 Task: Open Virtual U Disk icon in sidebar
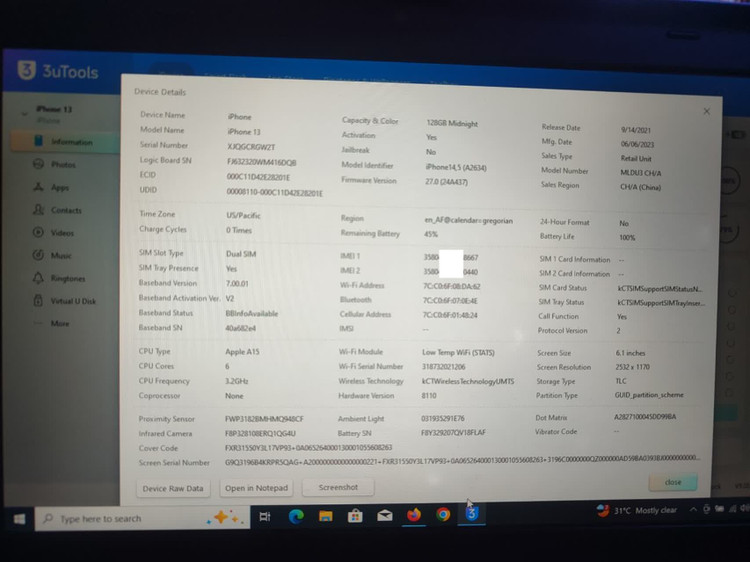(x=38, y=300)
